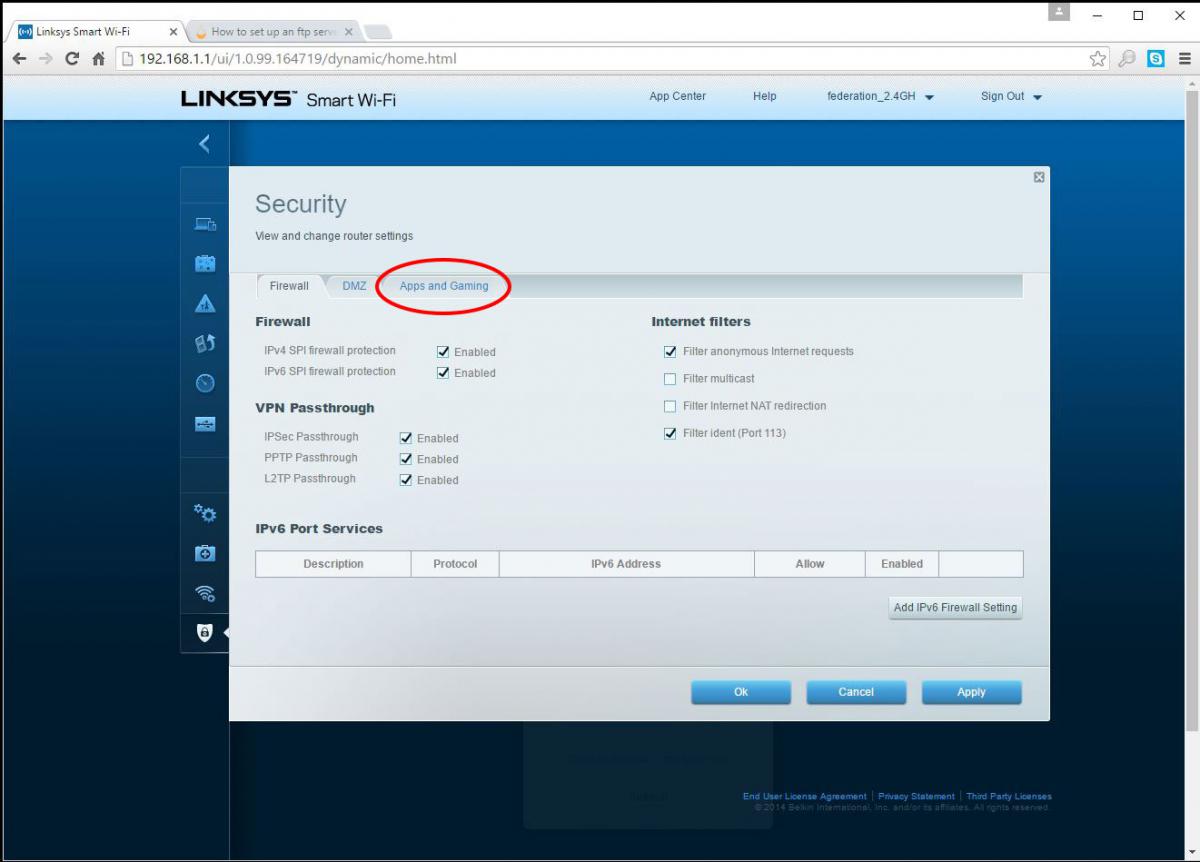Open the Parental Controls warning-triangle icon
Viewport: 1200px width, 862px height.
pyautogui.click(x=204, y=304)
